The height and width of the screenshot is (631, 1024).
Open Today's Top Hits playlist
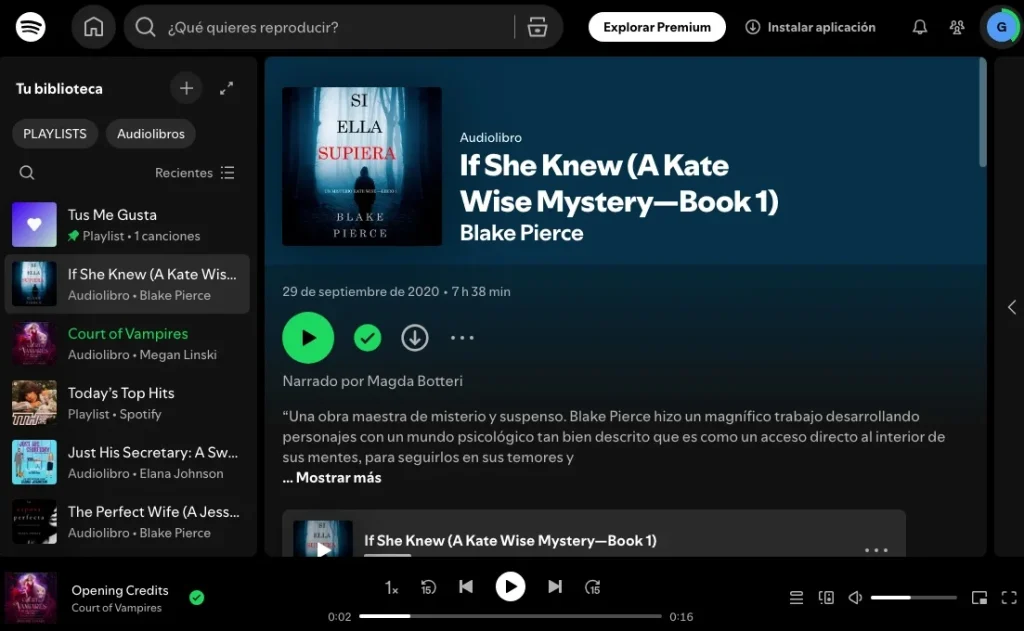coord(127,403)
